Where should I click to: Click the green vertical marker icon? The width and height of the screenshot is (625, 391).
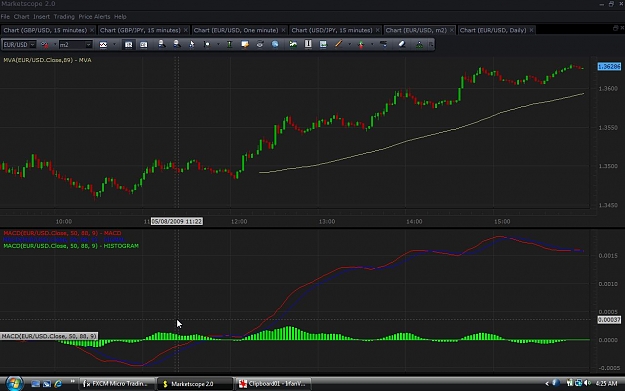click(x=229, y=45)
